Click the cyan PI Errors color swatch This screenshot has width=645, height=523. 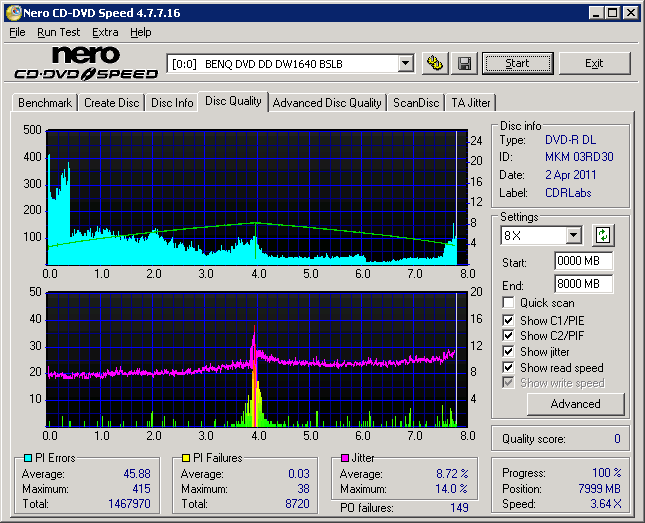pos(27,458)
